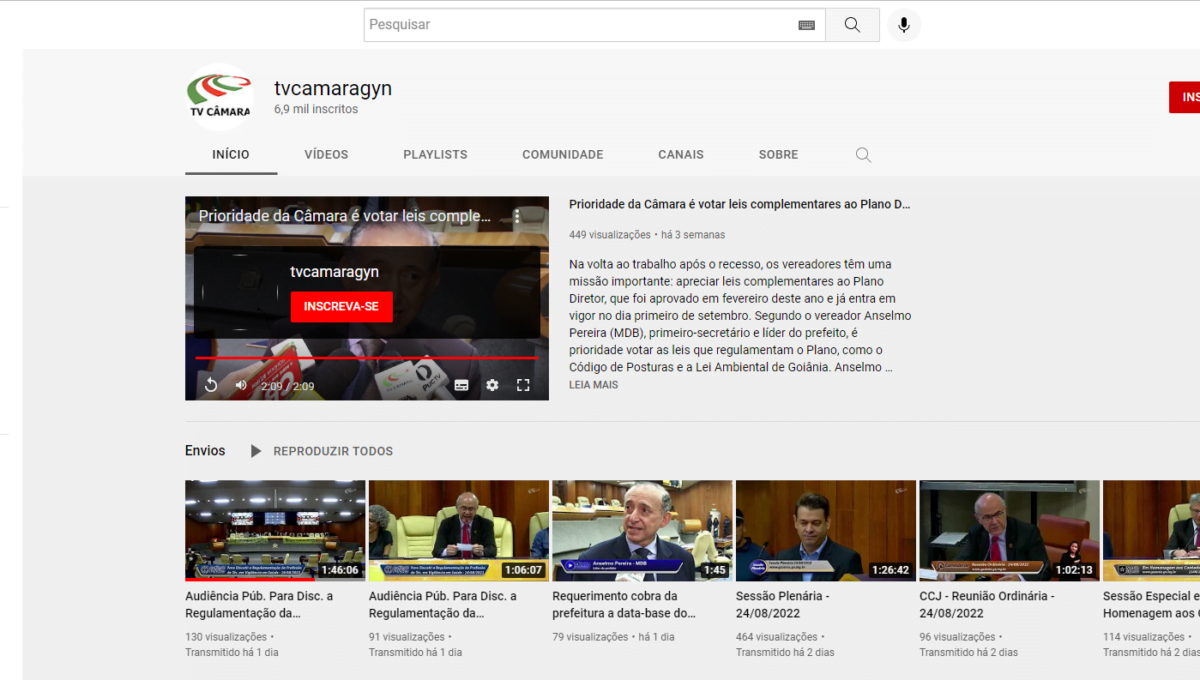Switch the player to fullscreen
Image resolution: width=1200 pixels, height=680 pixels.
(x=523, y=385)
